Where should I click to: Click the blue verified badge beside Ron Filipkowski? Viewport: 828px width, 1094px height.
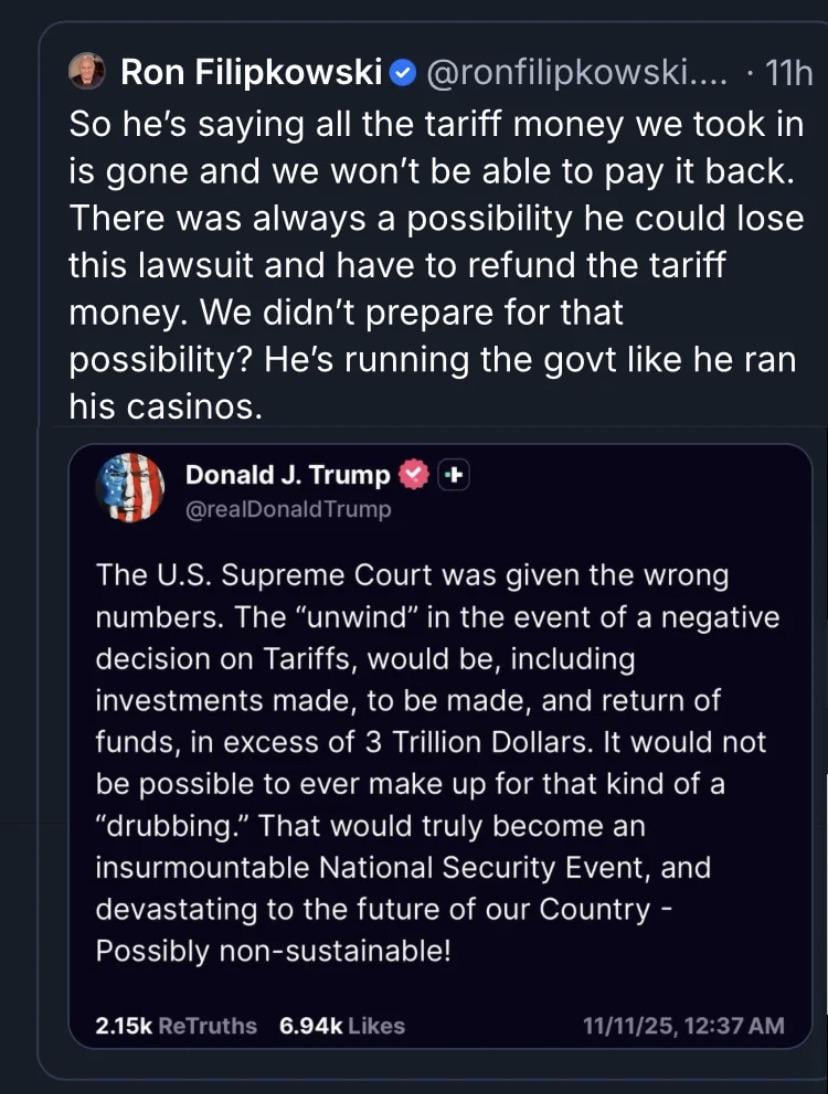point(402,72)
